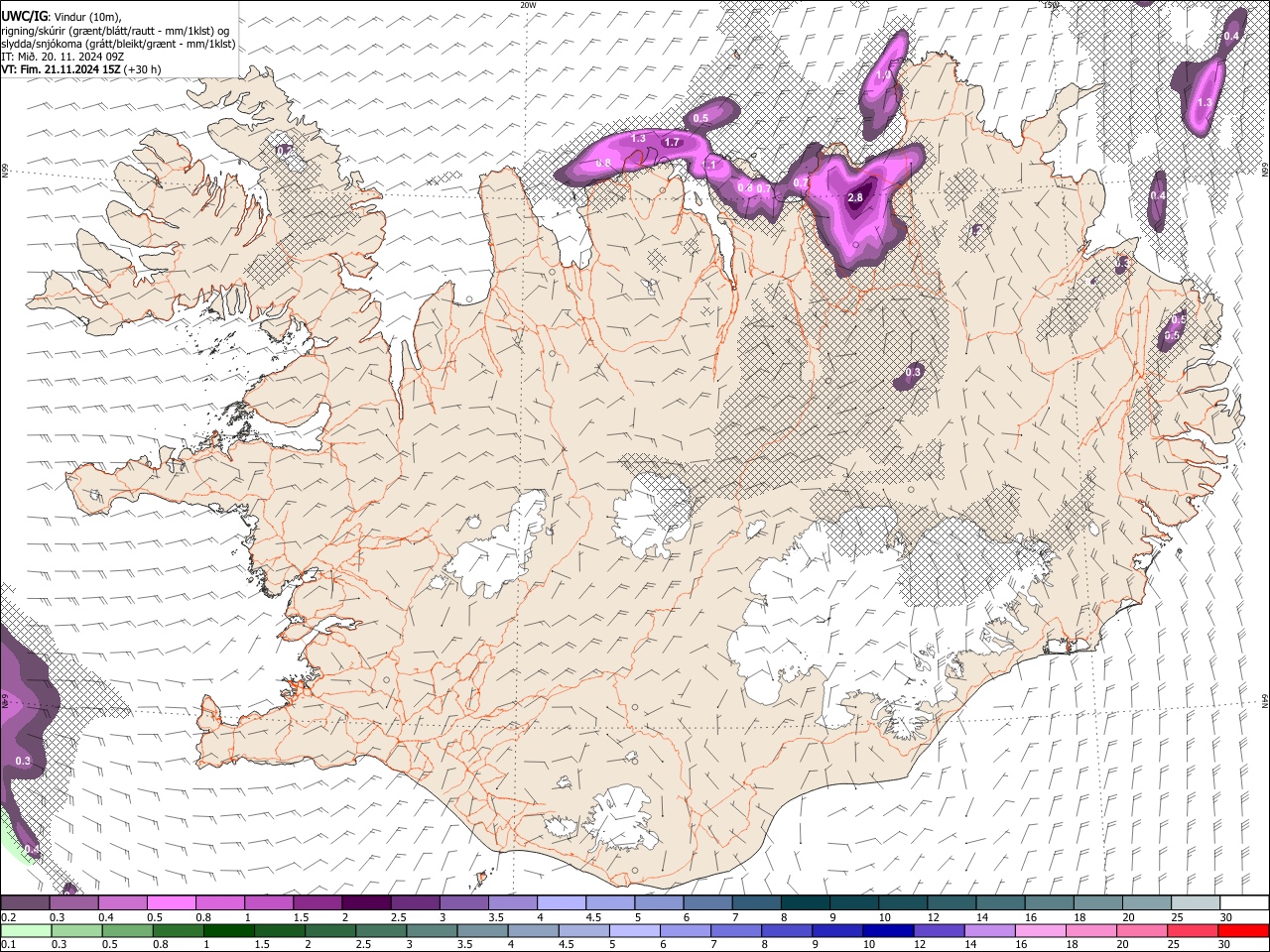Viewport: 1270px width, 952px height.
Task: Click the 1.7 snowfall value on north coast
Action: click(672, 143)
